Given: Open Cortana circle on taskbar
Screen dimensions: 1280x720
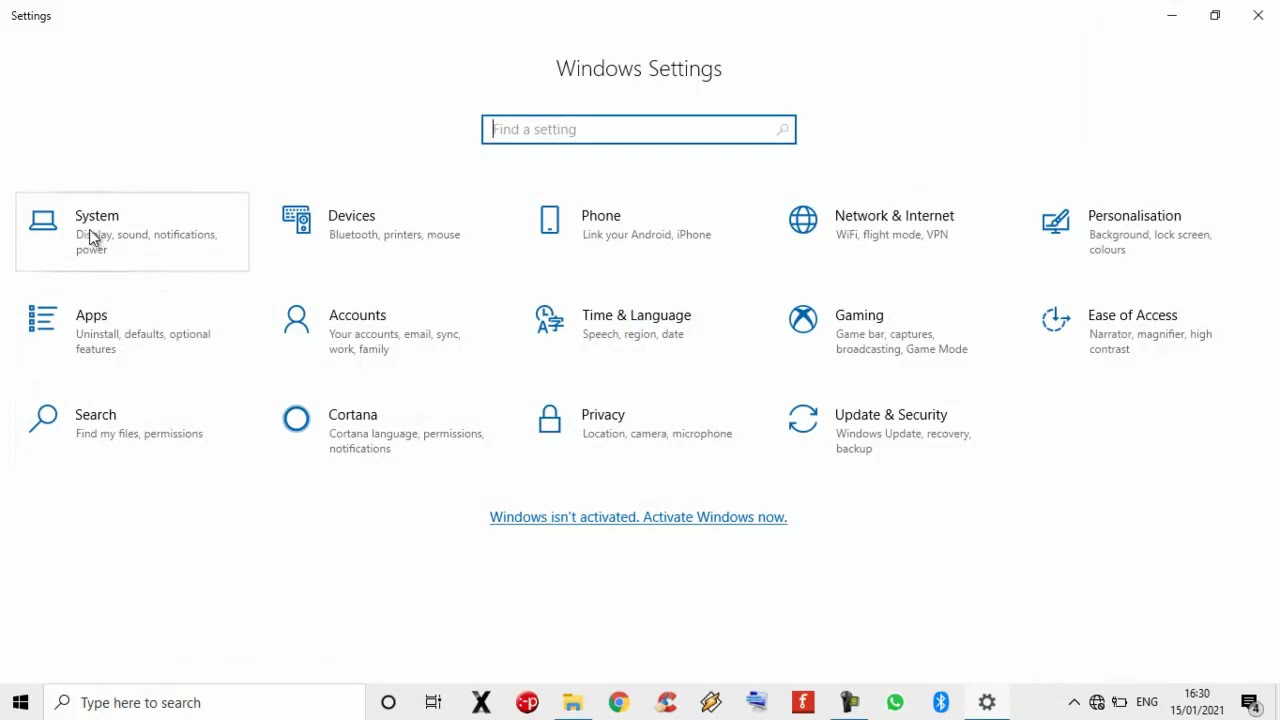Looking at the screenshot, I should click(388, 702).
